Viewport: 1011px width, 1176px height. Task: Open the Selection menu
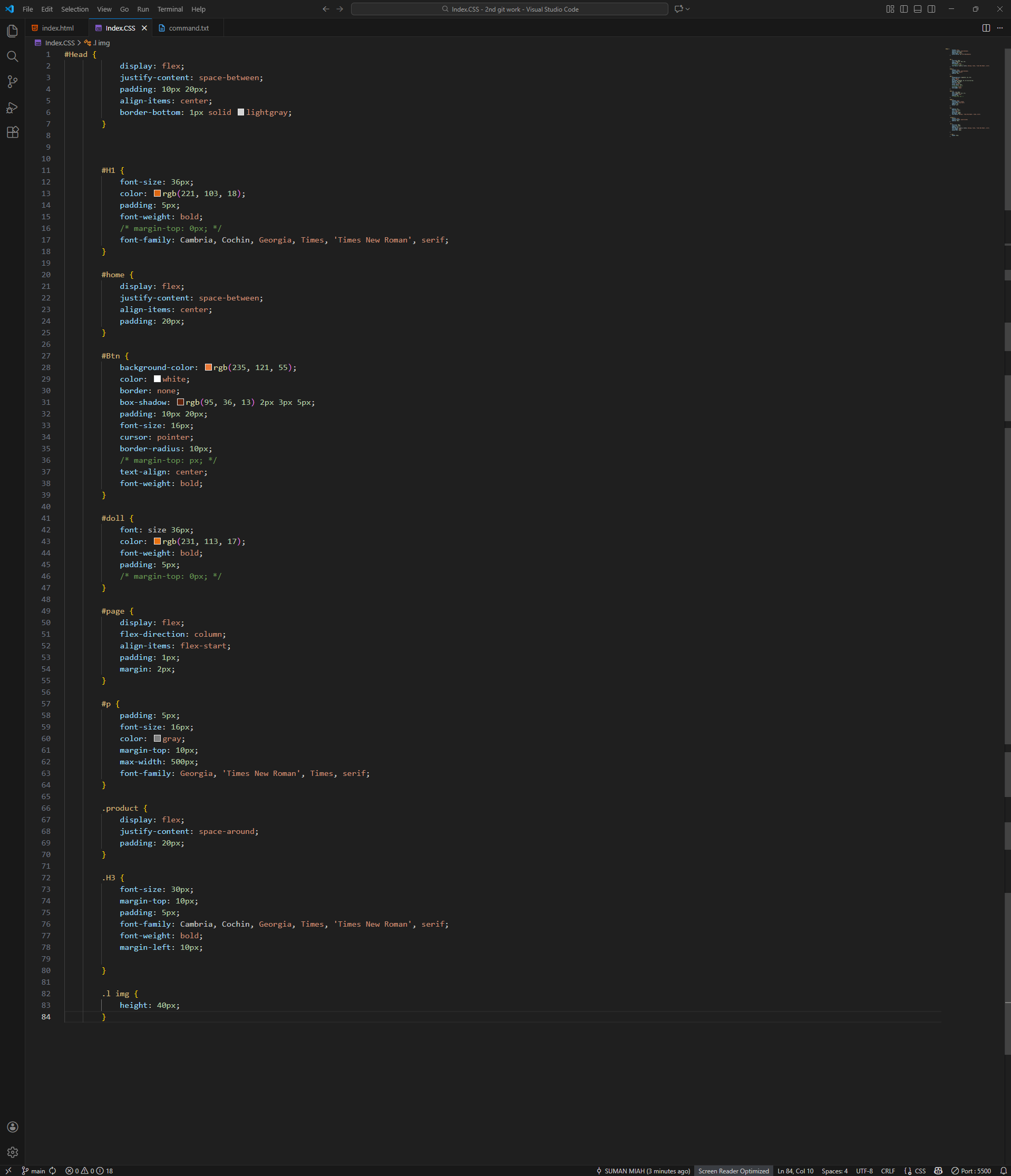click(75, 9)
